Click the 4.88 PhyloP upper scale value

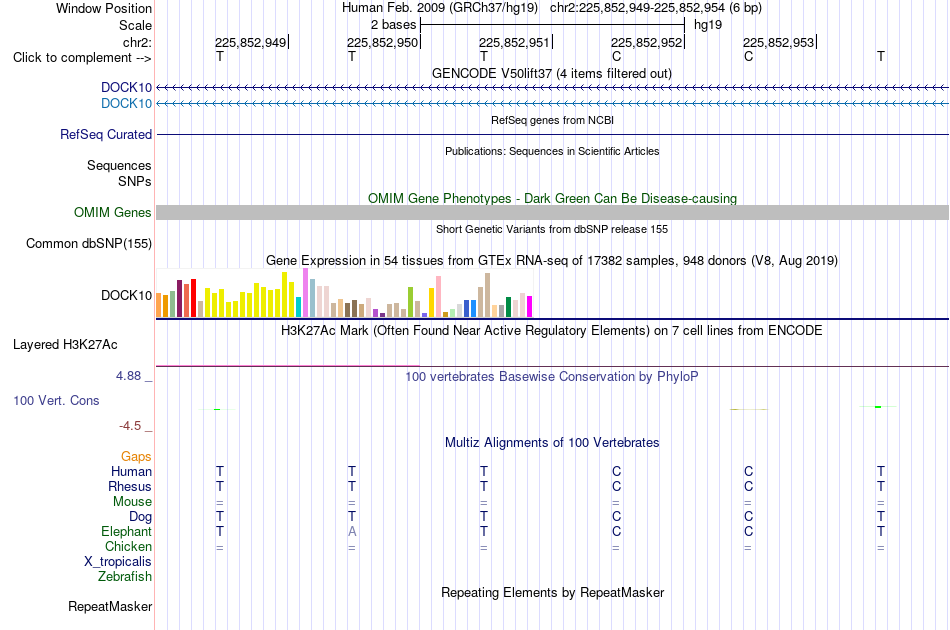tap(128, 376)
